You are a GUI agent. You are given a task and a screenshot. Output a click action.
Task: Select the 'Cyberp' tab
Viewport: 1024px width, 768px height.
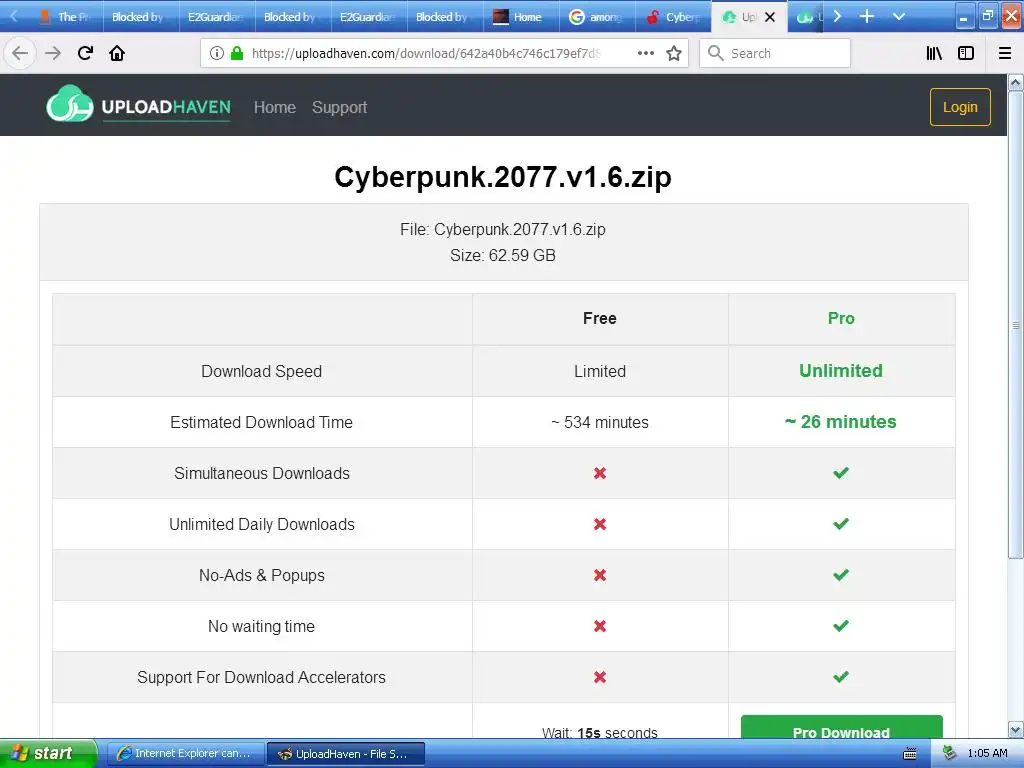coord(673,17)
